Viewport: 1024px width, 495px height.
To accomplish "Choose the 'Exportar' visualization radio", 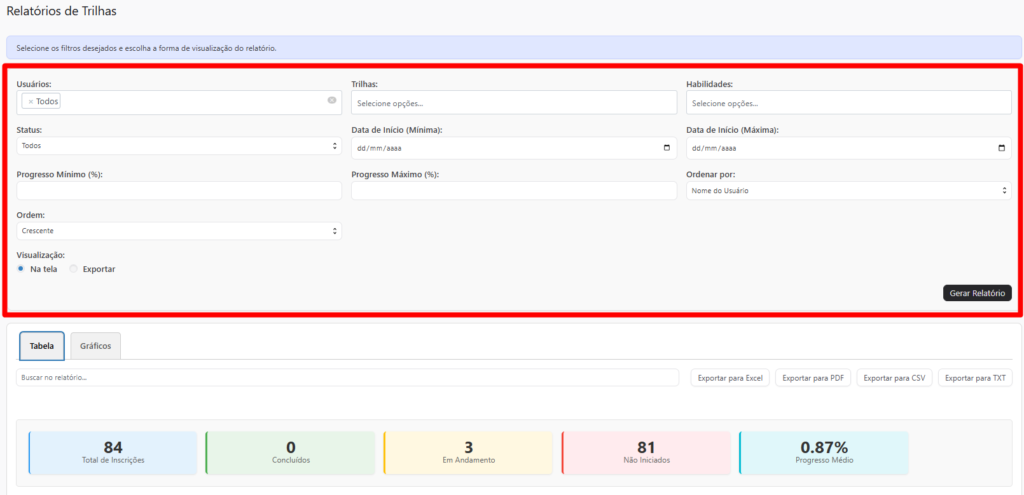I will [x=74, y=269].
